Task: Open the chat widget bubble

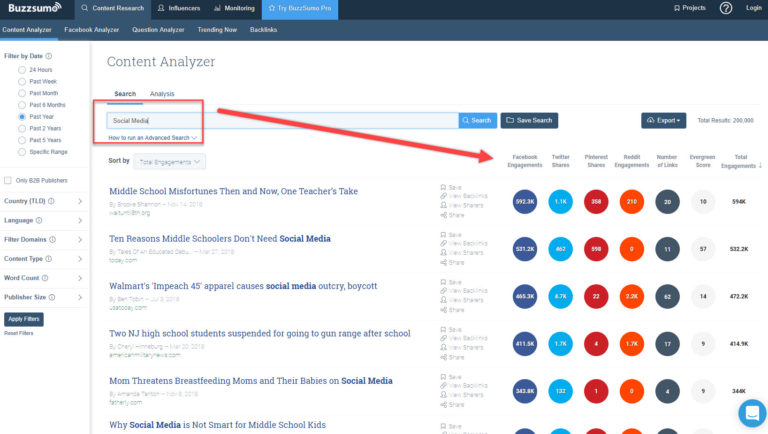Action: (752, 413)
